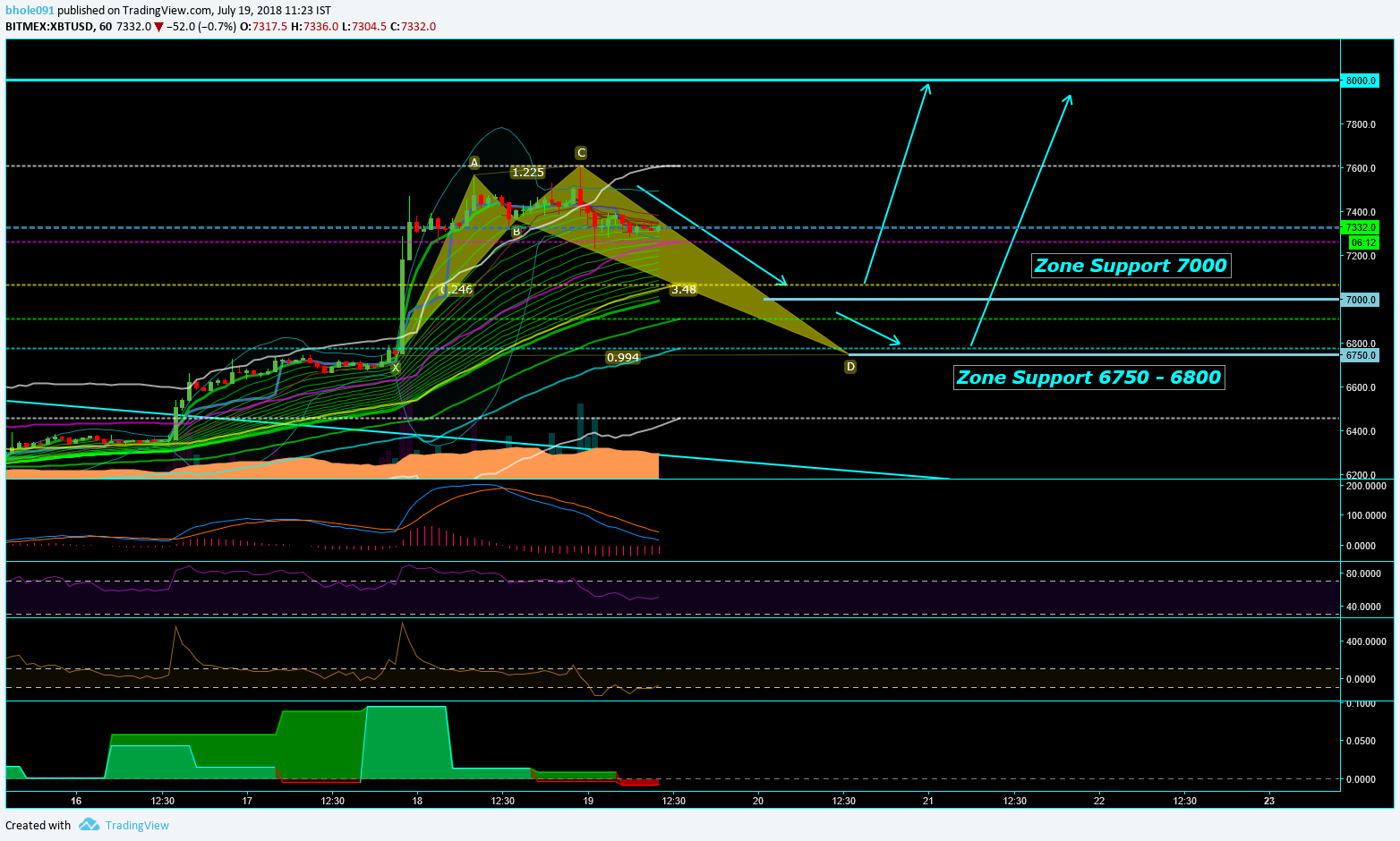Click date label 19 on time axis
The width and height of the screenshot is (1400, 841).
[588, 801]
